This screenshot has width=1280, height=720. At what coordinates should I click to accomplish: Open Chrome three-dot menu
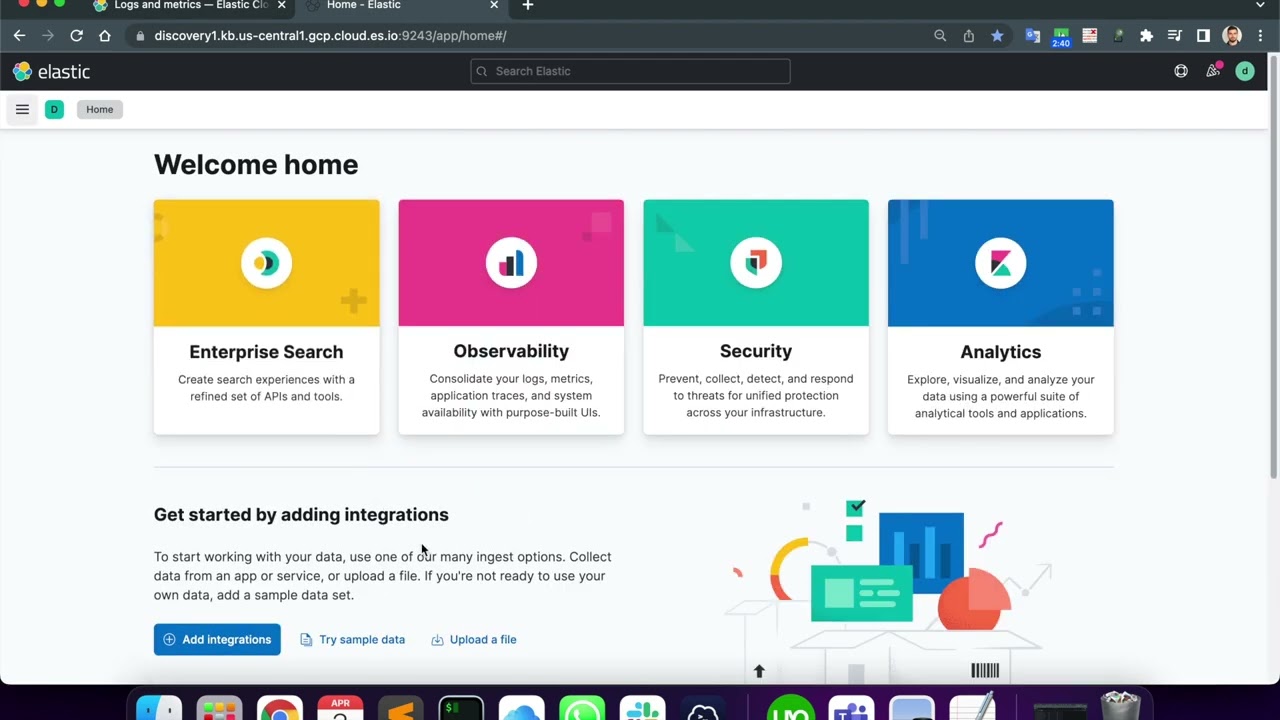pyautogui.click(x=1260, y=35)
